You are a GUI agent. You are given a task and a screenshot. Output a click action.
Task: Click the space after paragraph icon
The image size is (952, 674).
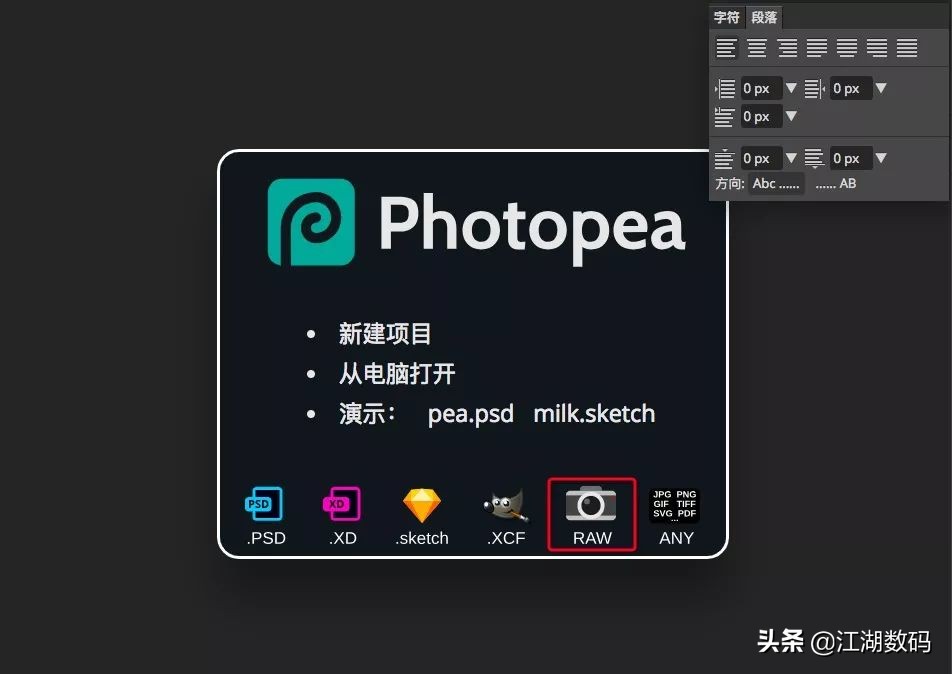[814, 158]
